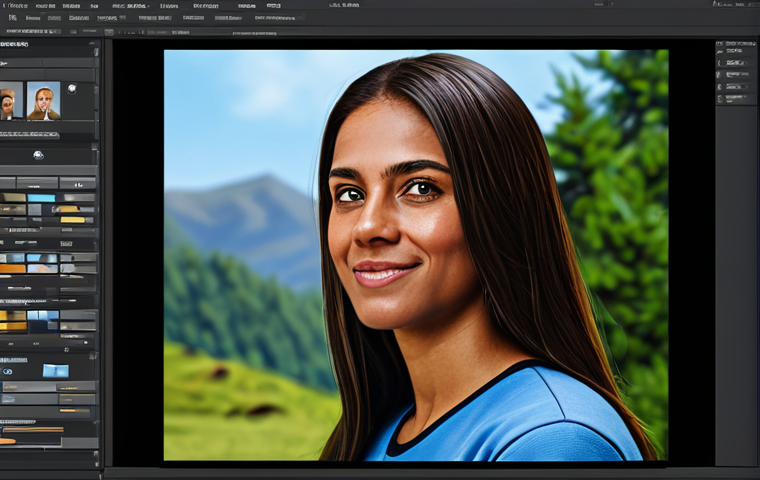The height and width of the screenshot is (480, 760).
Task: Select the blonde woman portrait thumbnail
Action: point(43,101)
